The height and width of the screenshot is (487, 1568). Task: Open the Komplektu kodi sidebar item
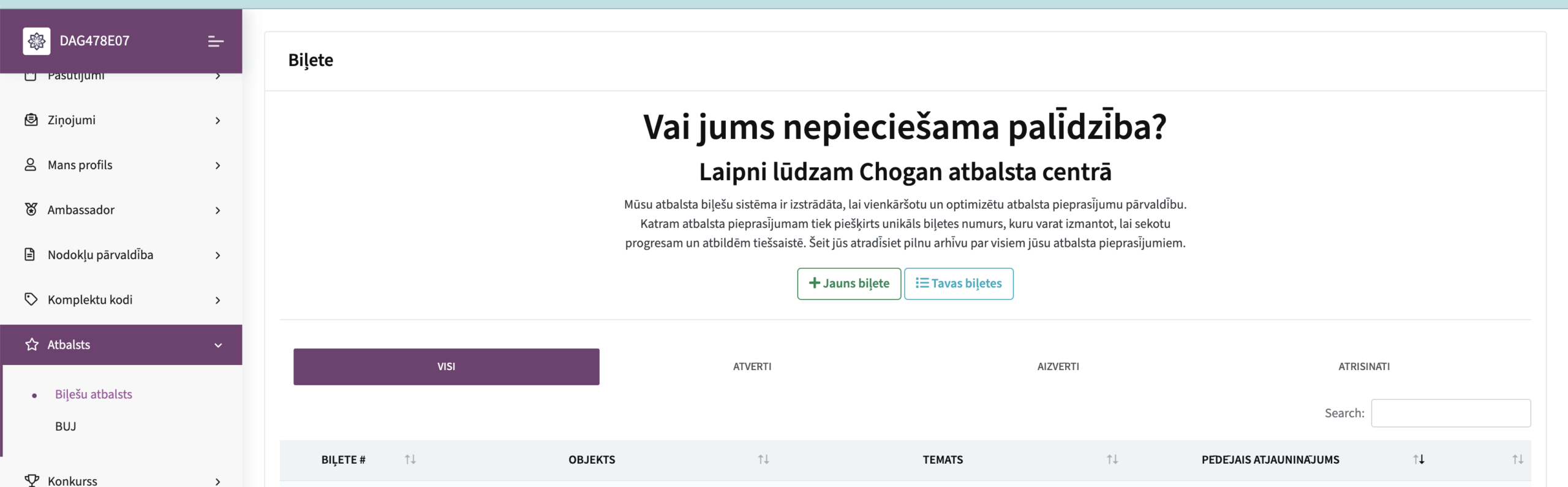(121, 300)
